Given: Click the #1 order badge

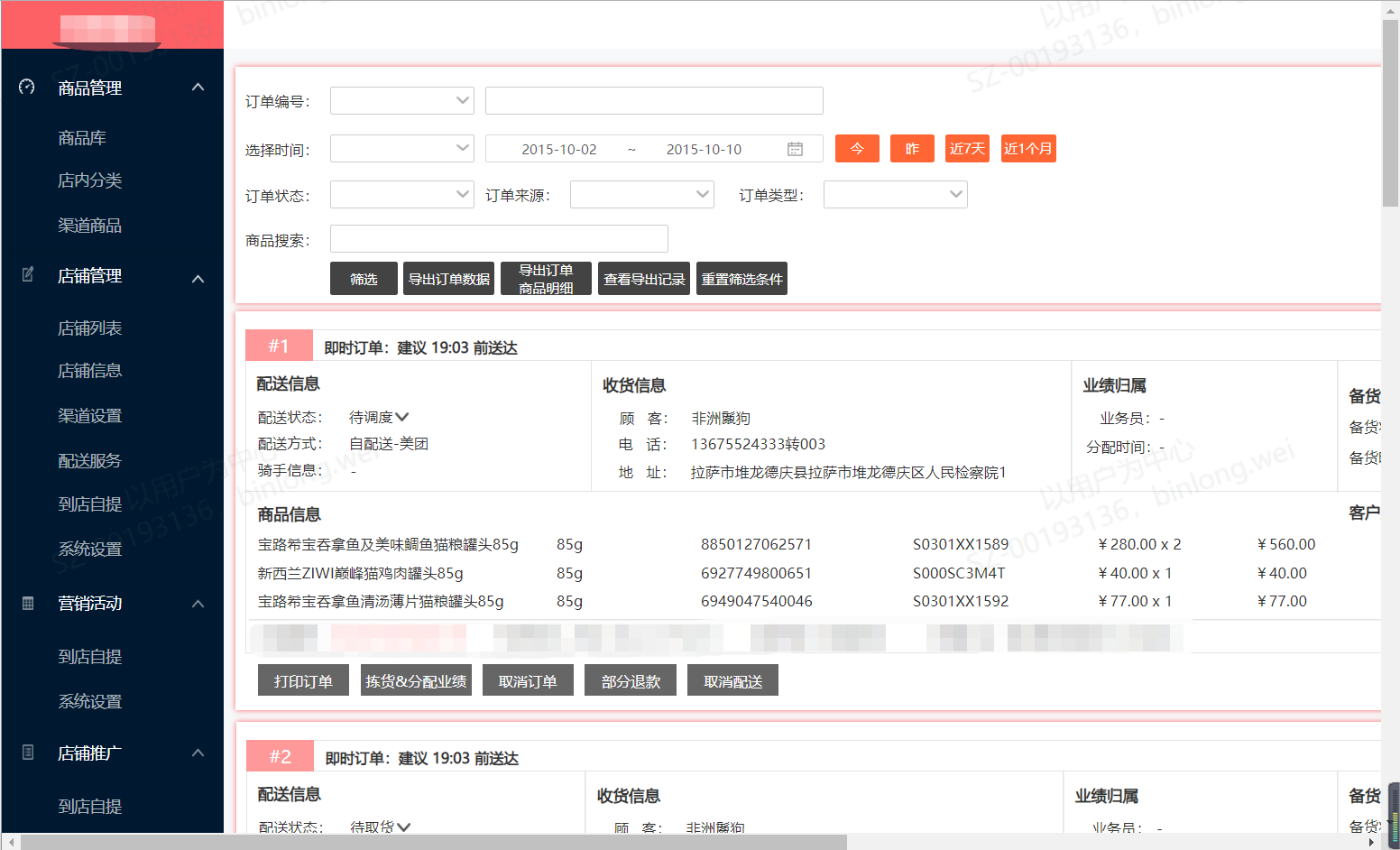Looking at the screenshot, I should [x=279, y=346].
